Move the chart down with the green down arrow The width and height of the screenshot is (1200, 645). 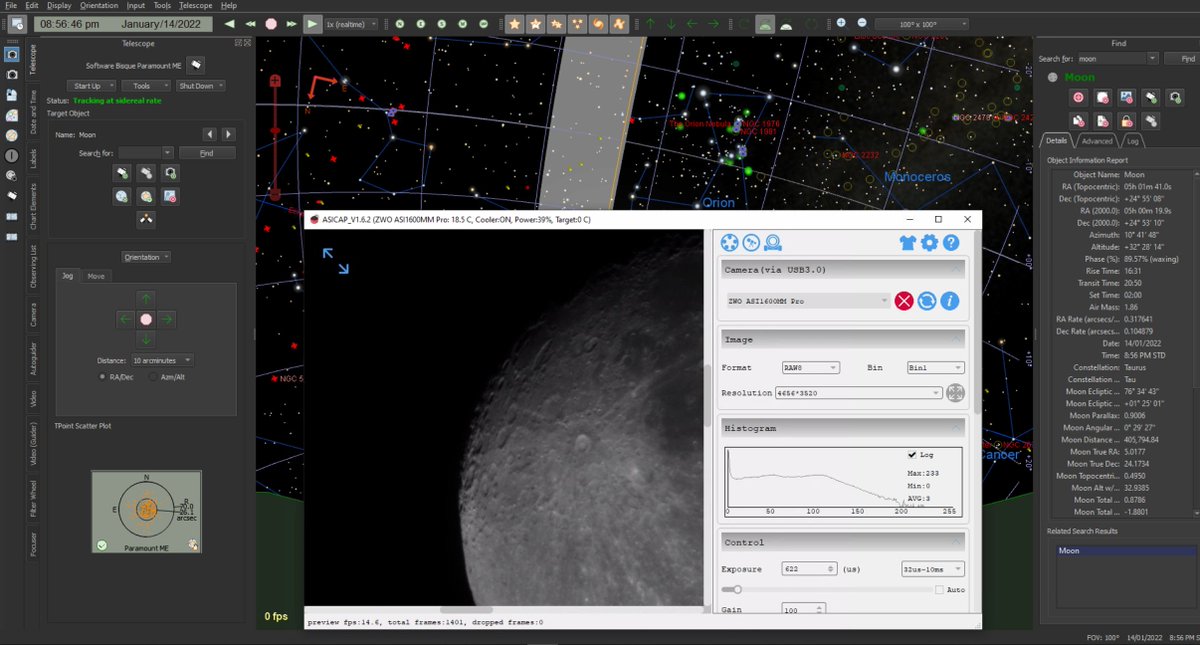pos(672,23)
